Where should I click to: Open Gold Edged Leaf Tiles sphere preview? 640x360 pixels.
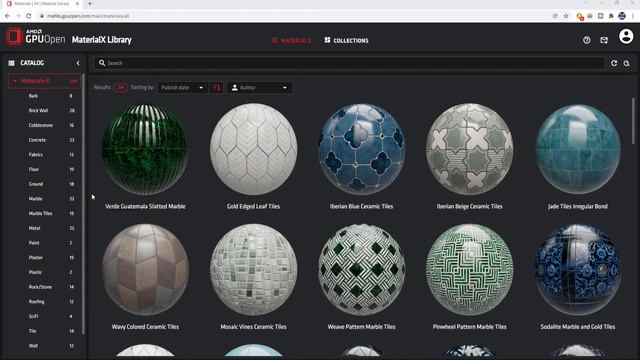pos(253,149)
